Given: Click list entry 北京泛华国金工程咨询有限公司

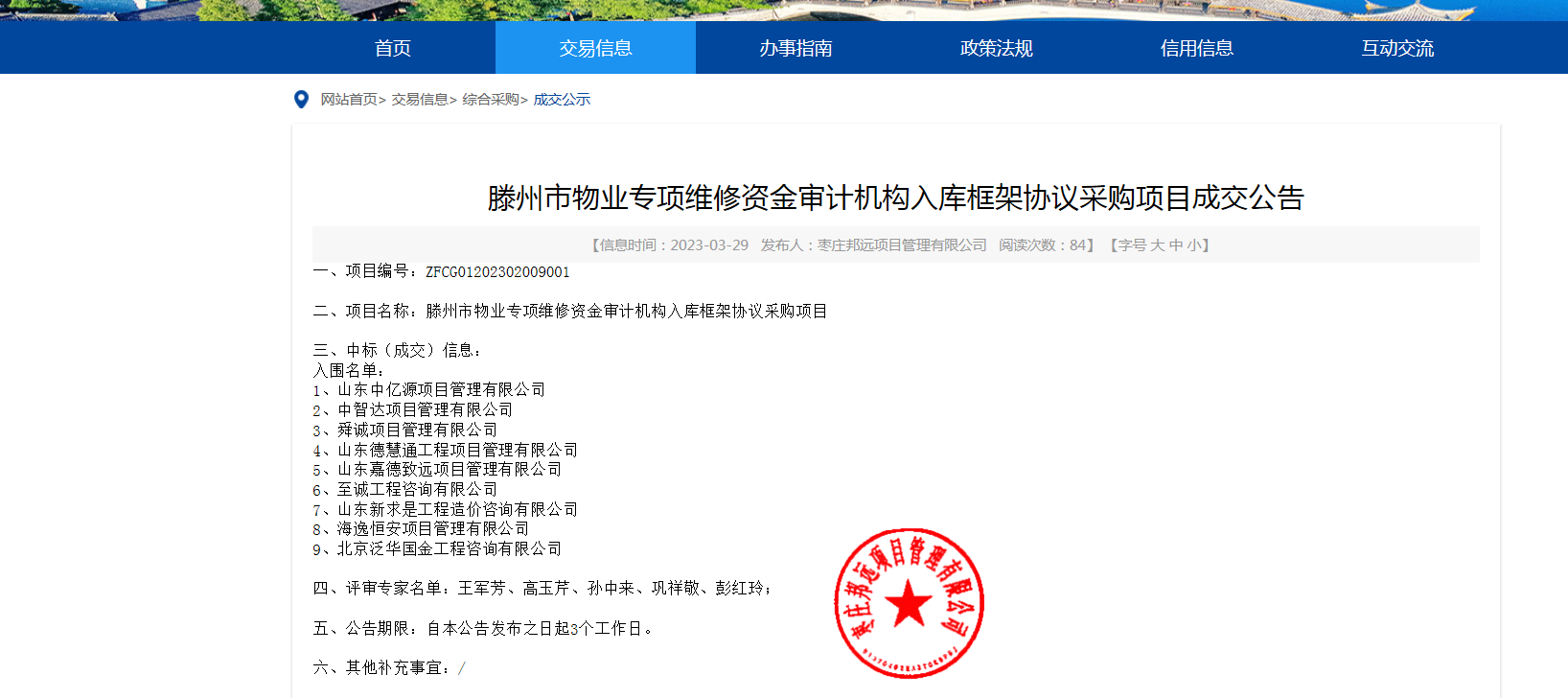Looking at the screenshot, I should pos(450,549).
